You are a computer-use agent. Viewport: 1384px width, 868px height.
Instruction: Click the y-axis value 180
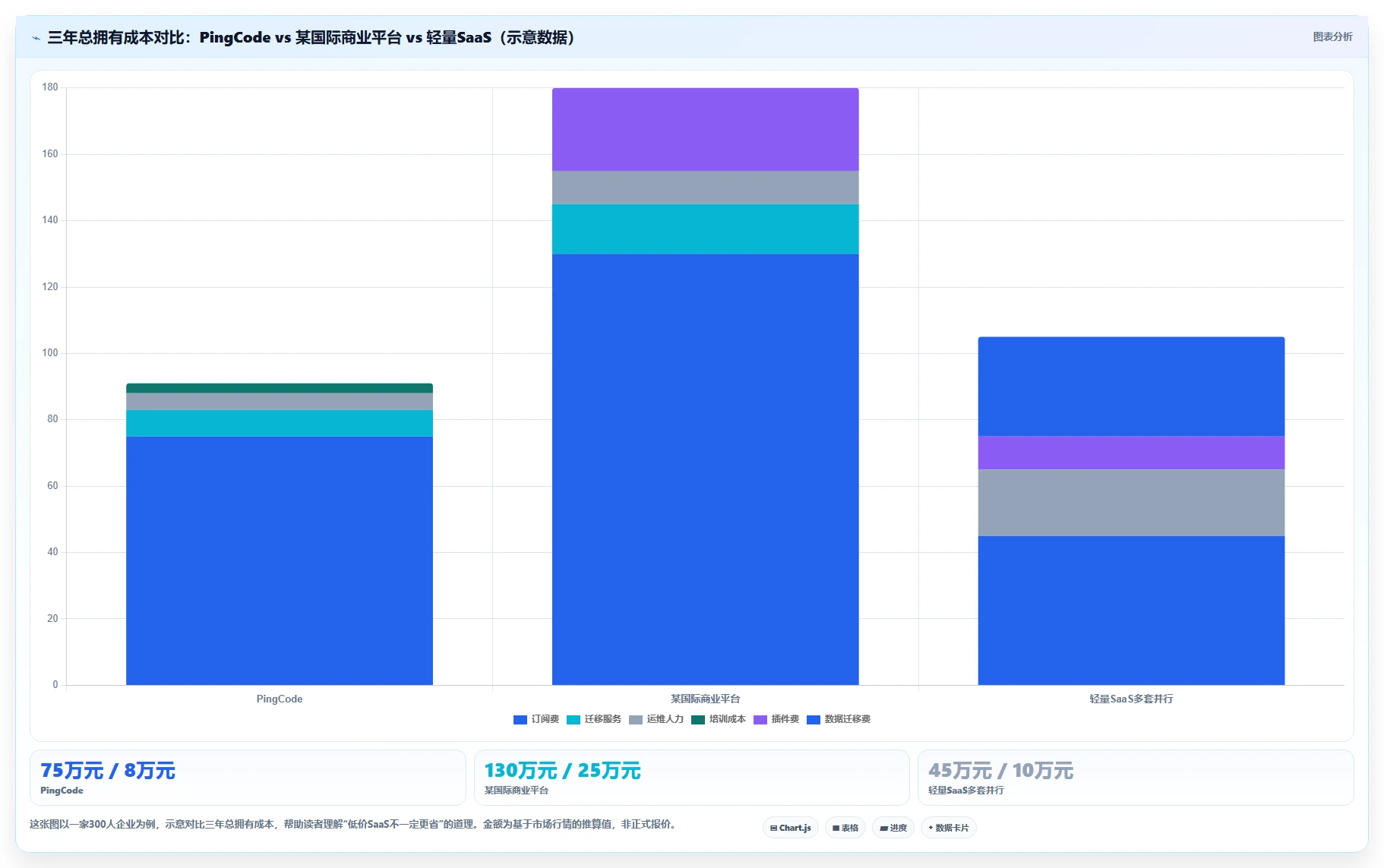(x=50, y=87)
